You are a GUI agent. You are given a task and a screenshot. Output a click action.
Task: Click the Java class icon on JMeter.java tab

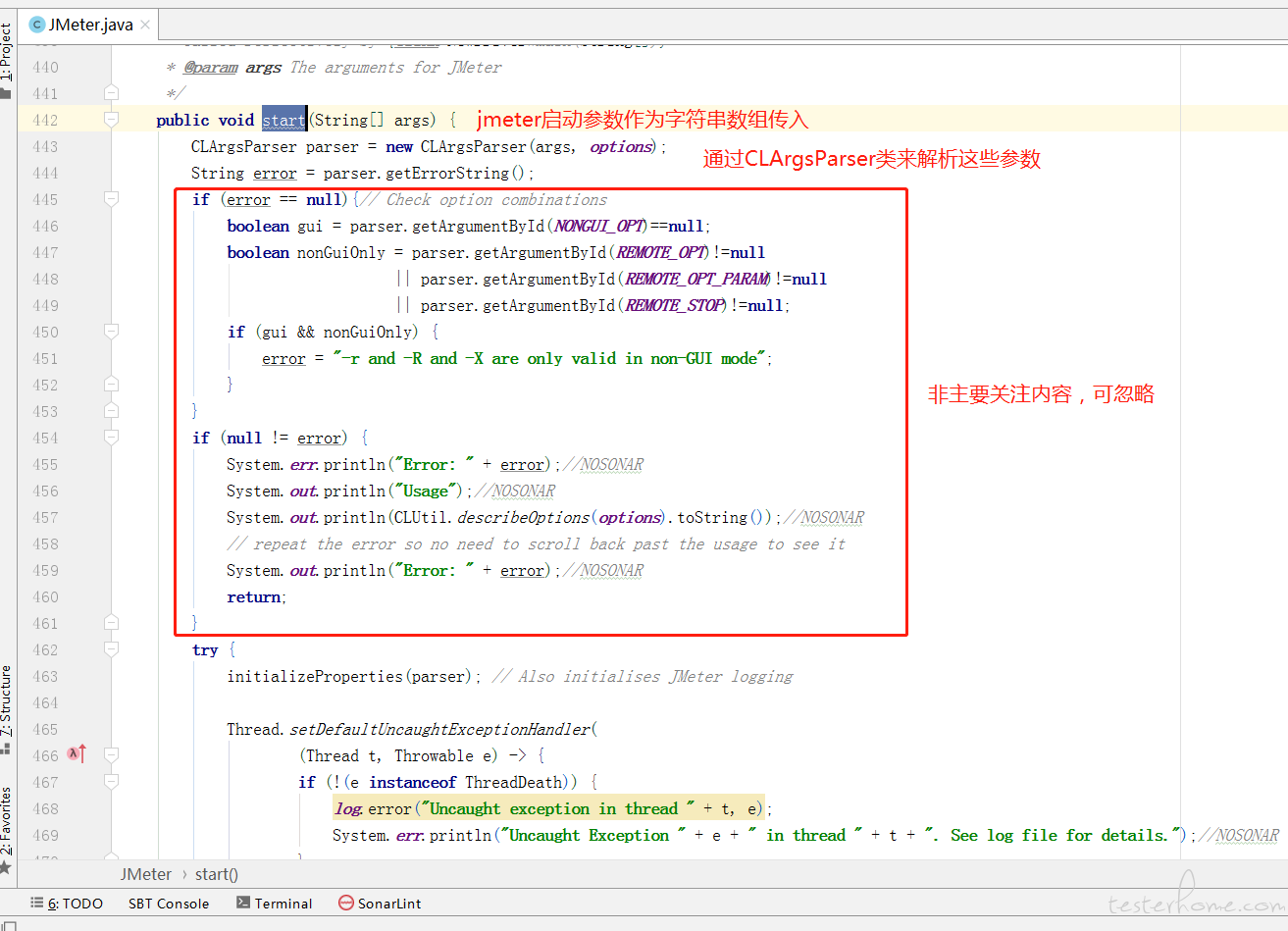(x=37, y=25)
